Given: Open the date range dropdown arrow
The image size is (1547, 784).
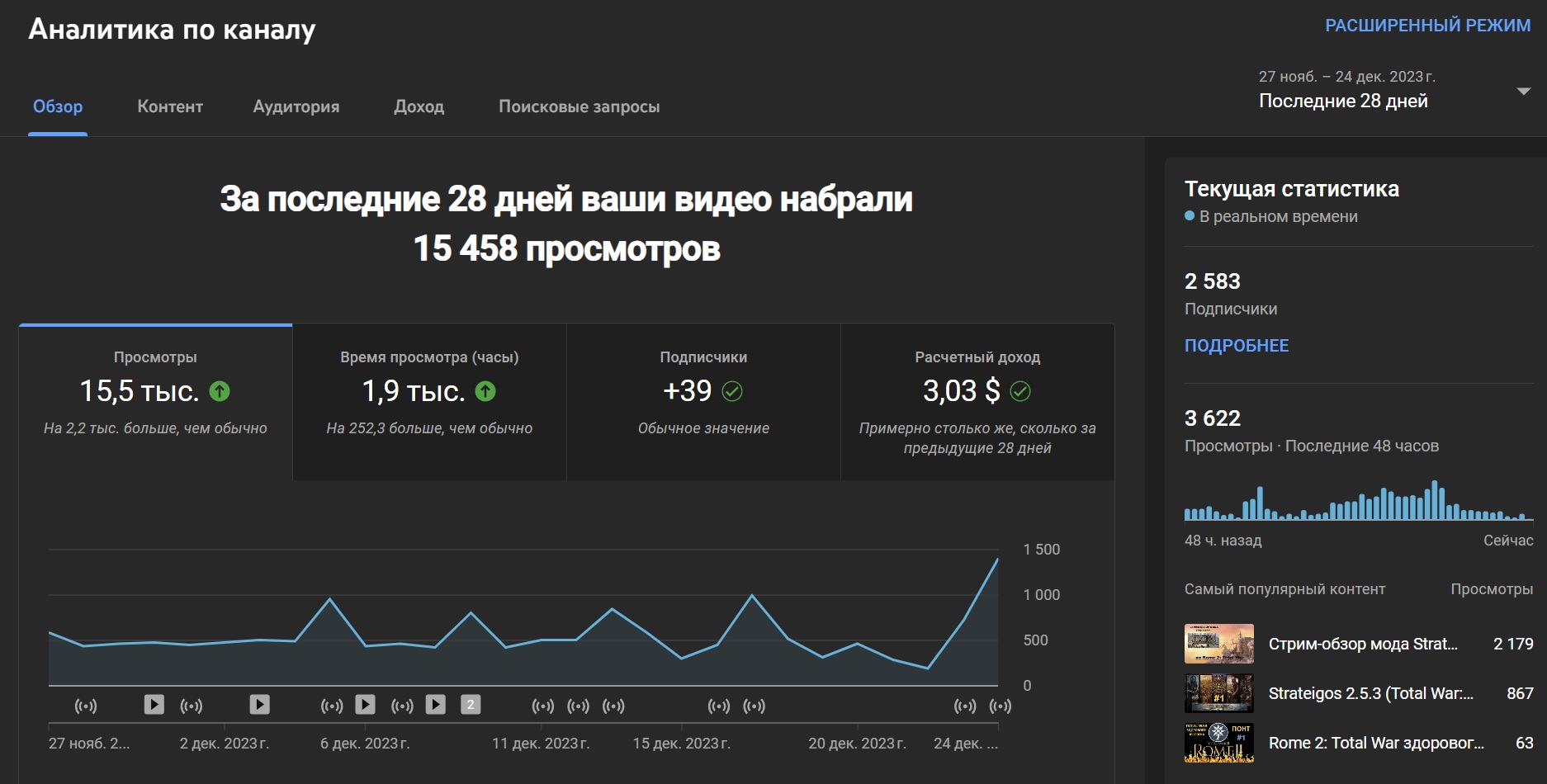Looking at the screenshot, I should (1524, 91).
